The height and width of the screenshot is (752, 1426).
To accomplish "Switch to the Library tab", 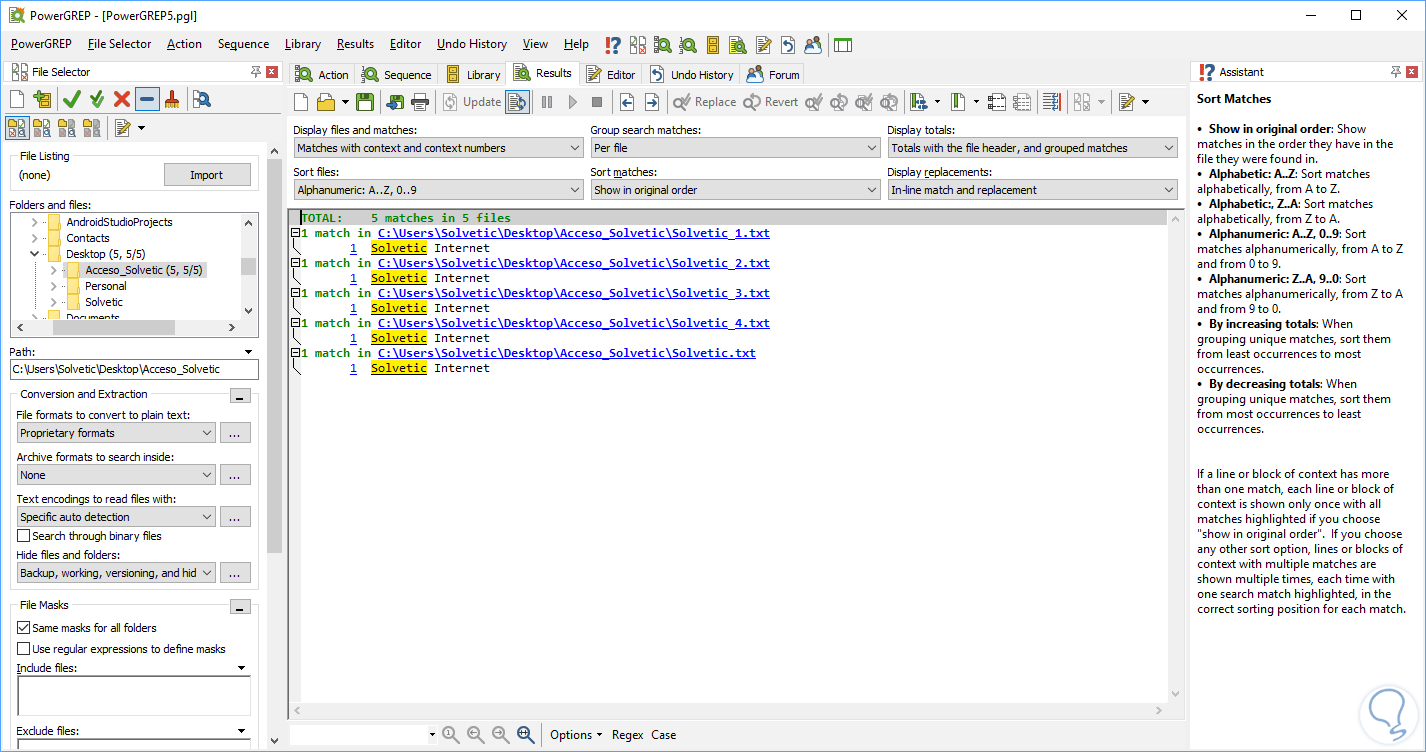I will coord(473,74).
